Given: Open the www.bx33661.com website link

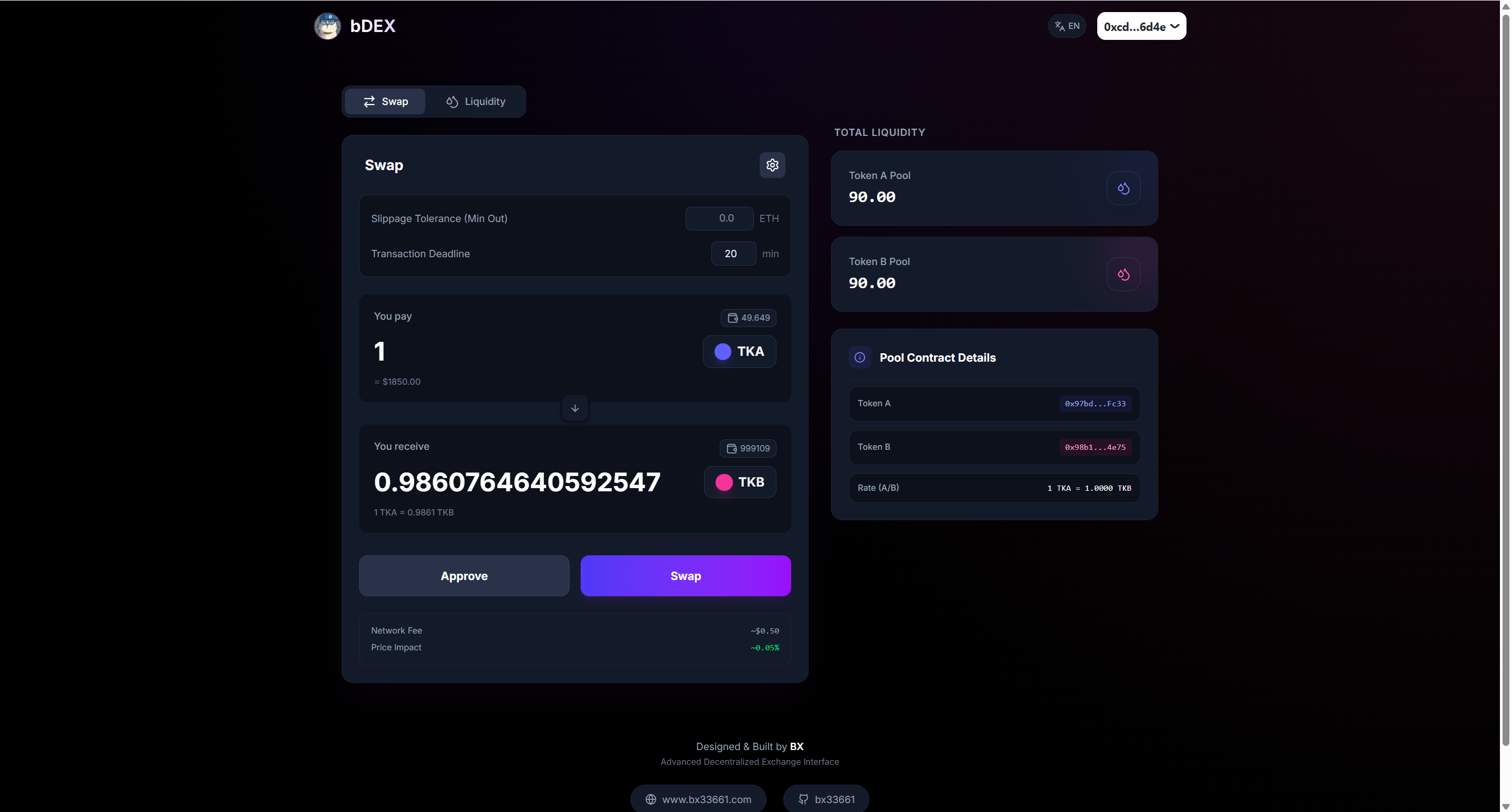Looking at the screenshot, I should coord(698,798).
